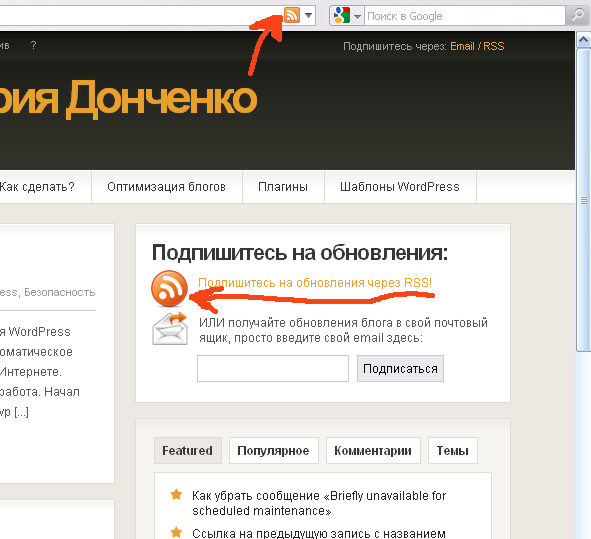The width and height of the screenshot is (591, 539).
Task: Click the star beside 'Как убрать сообщение'
Action: [176, 494]
